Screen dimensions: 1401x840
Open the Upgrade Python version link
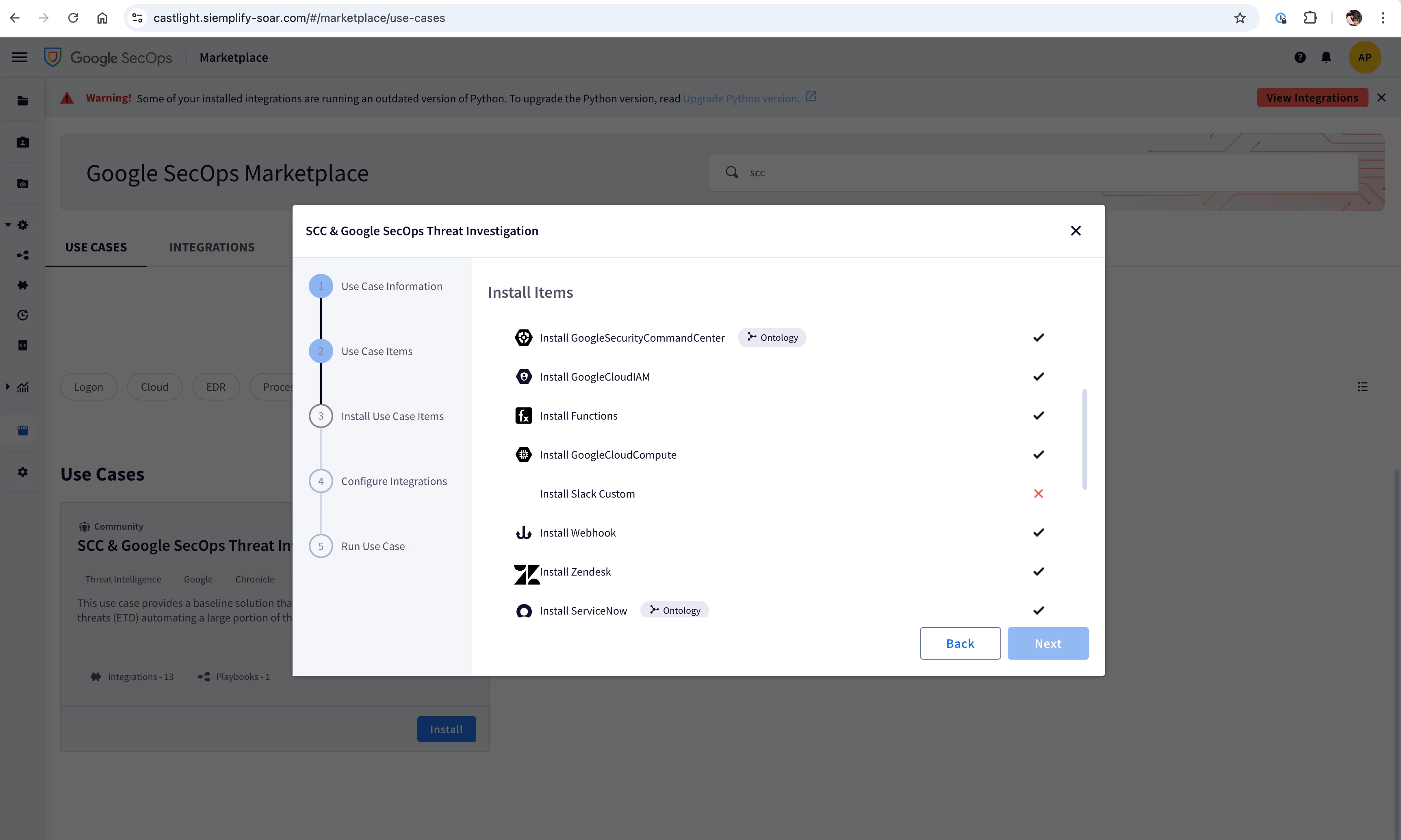tap(741, 98)
